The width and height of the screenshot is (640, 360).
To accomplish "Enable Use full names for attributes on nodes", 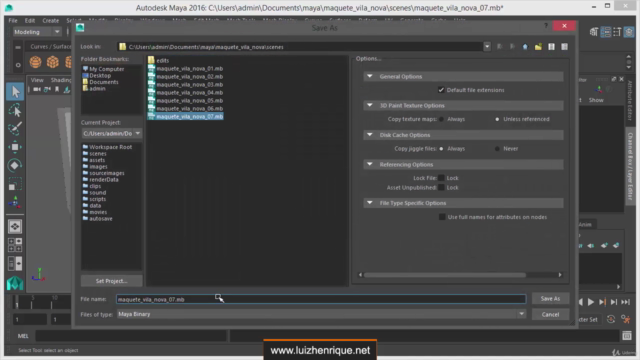I will coord(442,217).
